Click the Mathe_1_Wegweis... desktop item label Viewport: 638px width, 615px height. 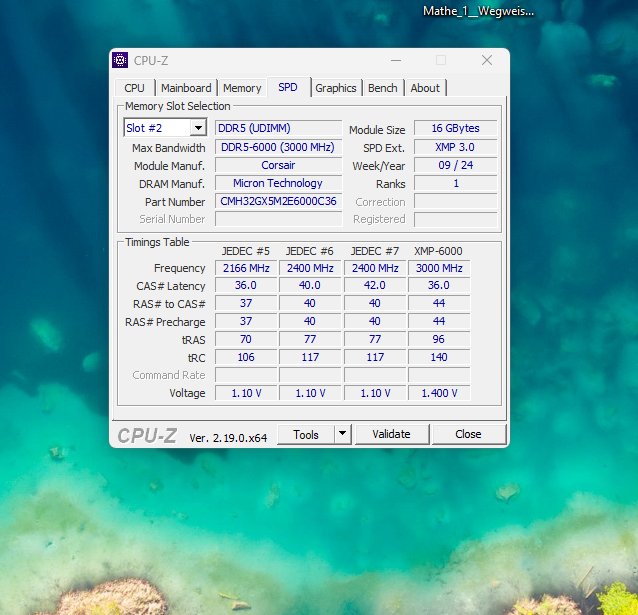[x=478, y=11]
